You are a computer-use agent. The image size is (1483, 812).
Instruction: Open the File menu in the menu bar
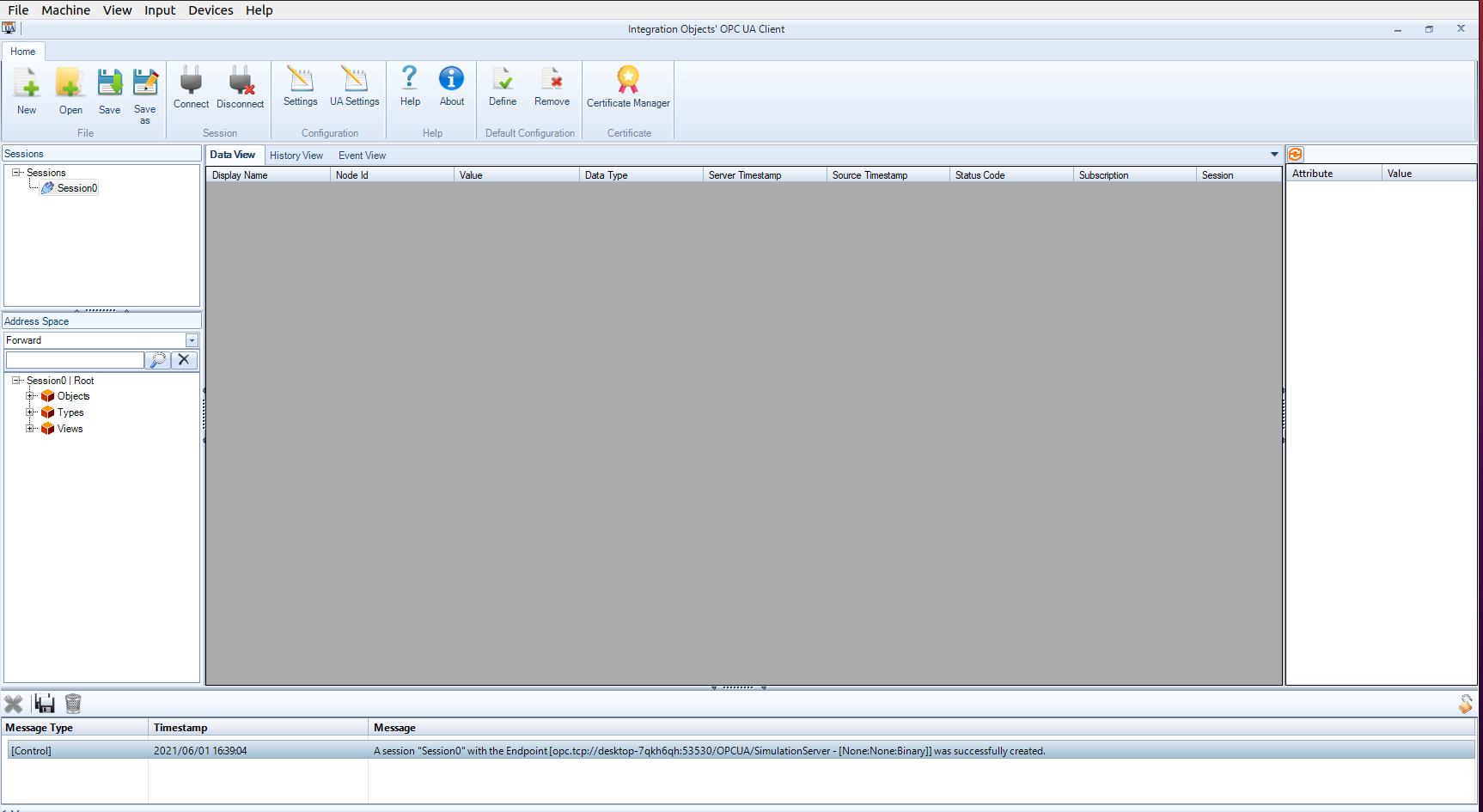coord(18,10)
